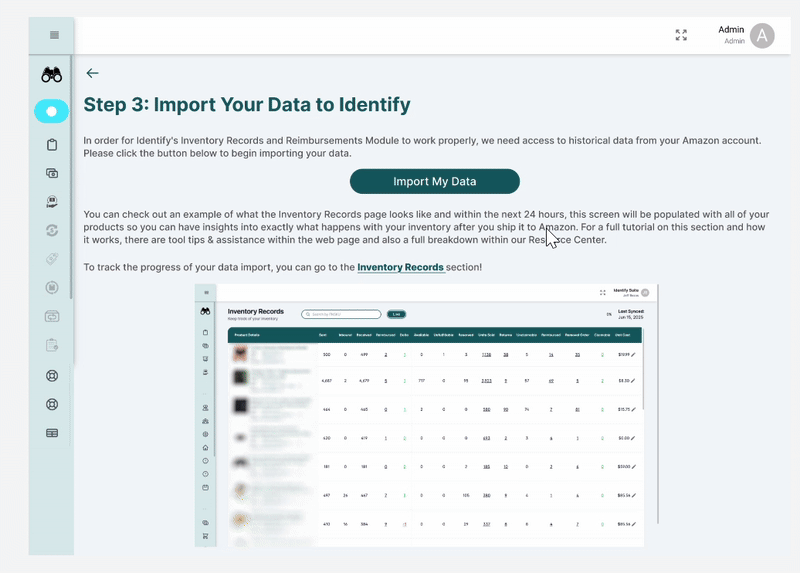The image size is (800, 573).
Task: Click the Import My Data button
Action: pos(434,181)
